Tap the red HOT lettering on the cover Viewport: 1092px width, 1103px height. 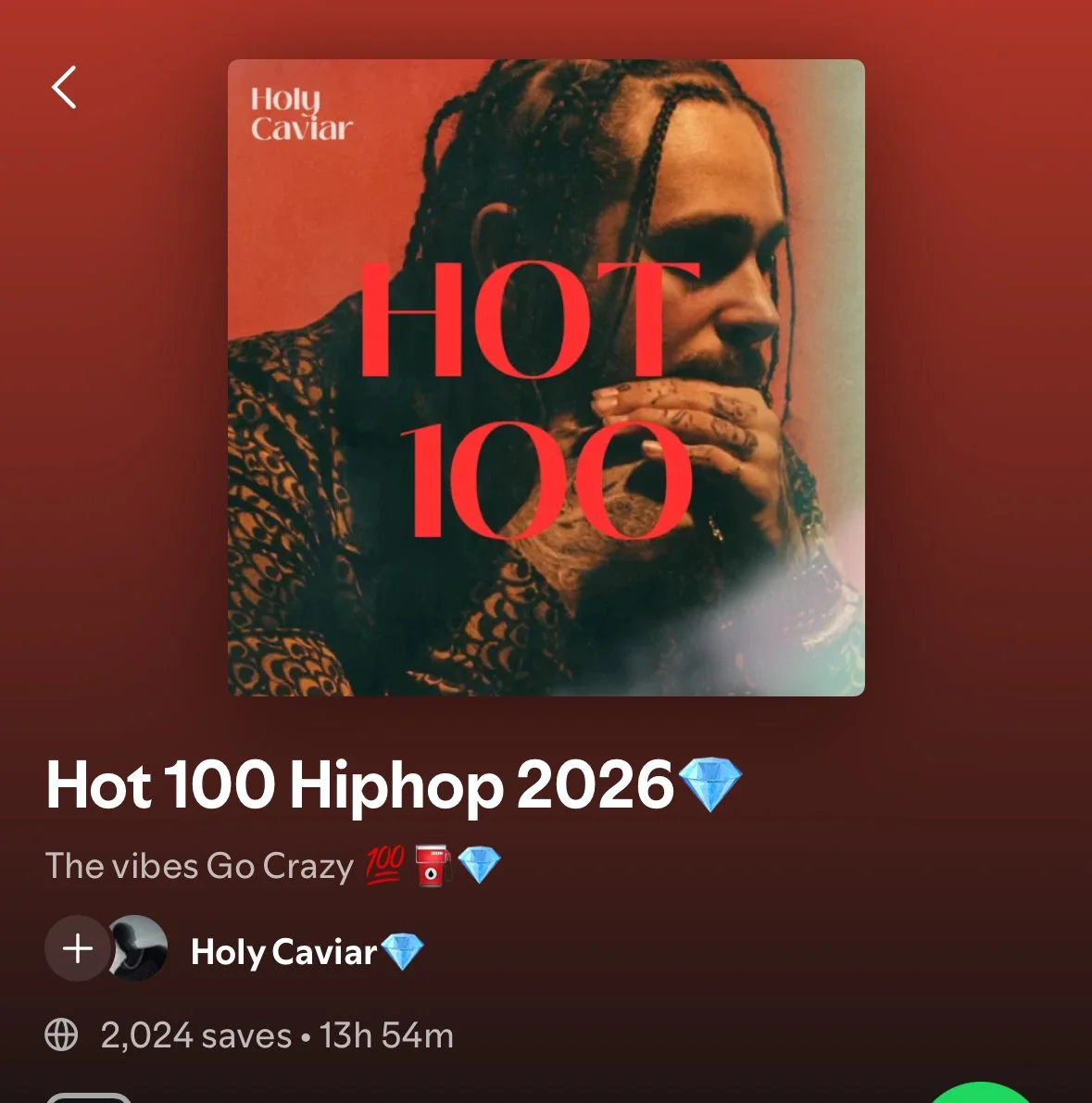click(x=530, y=320)
